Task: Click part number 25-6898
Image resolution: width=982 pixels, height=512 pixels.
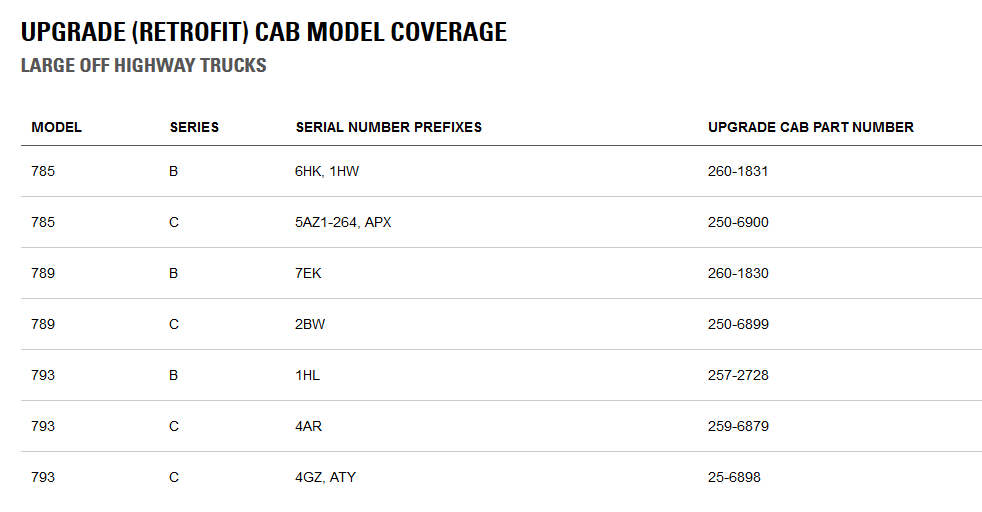Action: pos(734,477)
